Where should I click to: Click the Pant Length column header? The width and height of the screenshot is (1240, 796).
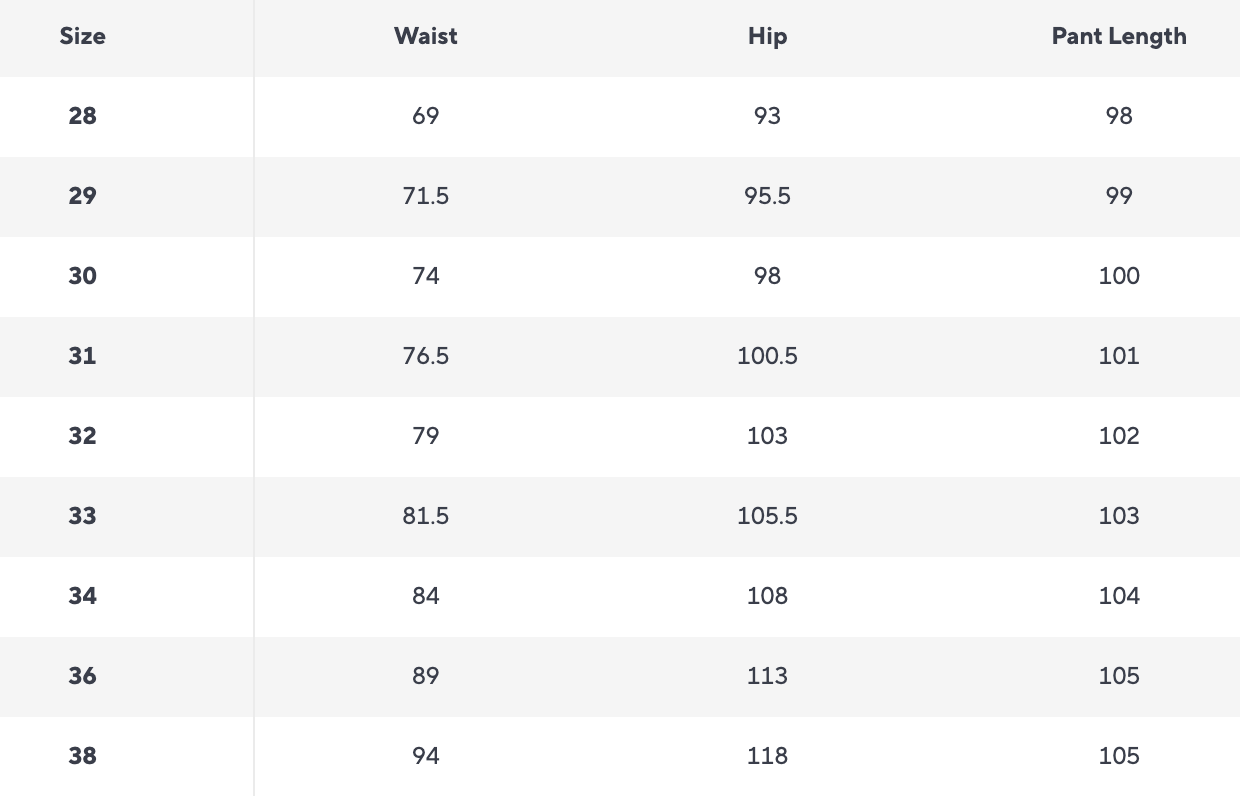pyautogui.click(x=1118, y=36)
